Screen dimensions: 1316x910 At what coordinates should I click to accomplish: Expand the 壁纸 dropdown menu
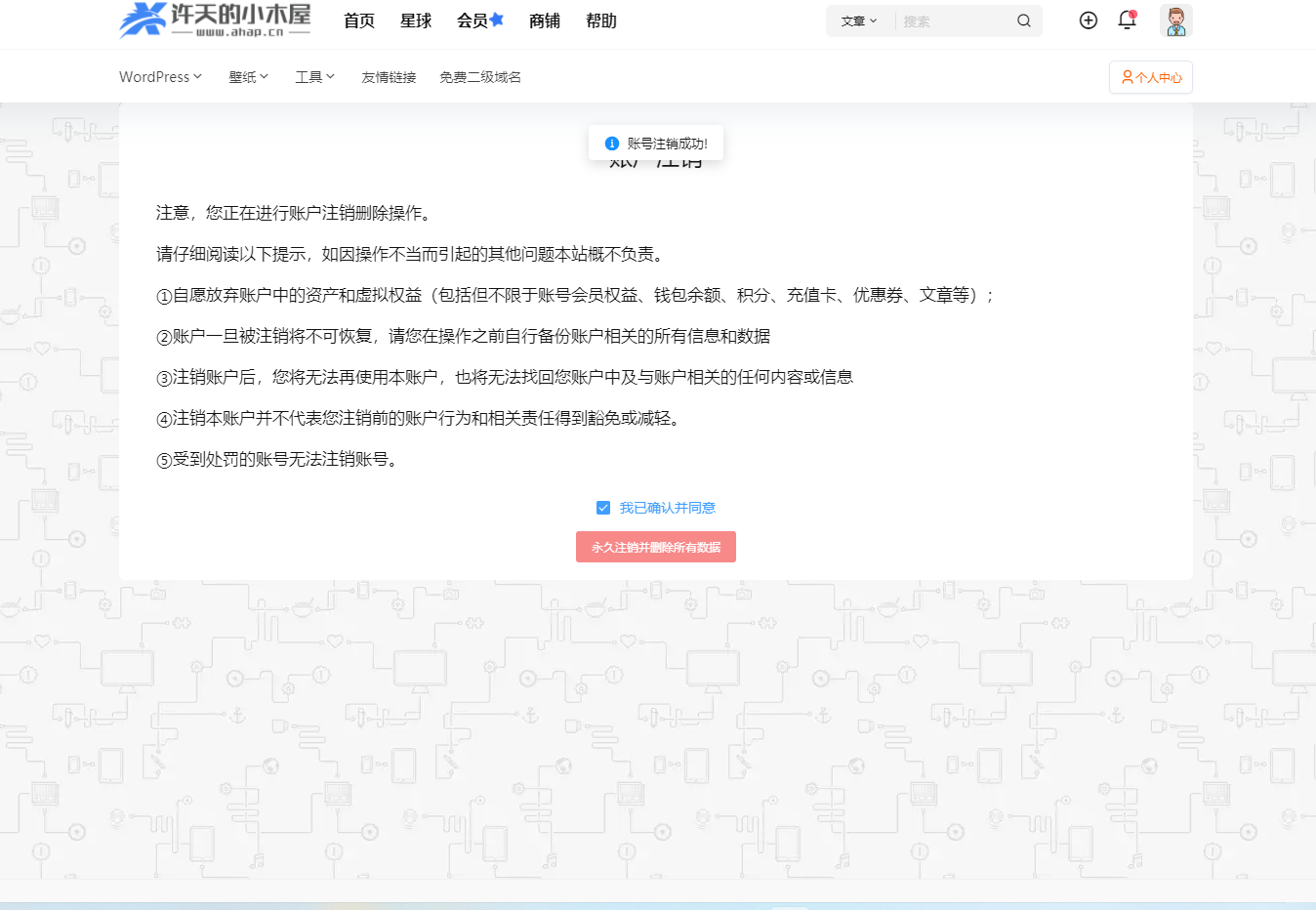pyautogui.click(x=248, y=77)
